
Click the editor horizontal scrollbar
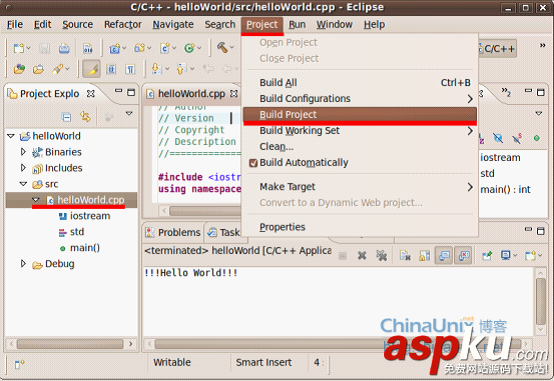coord(205,211)
